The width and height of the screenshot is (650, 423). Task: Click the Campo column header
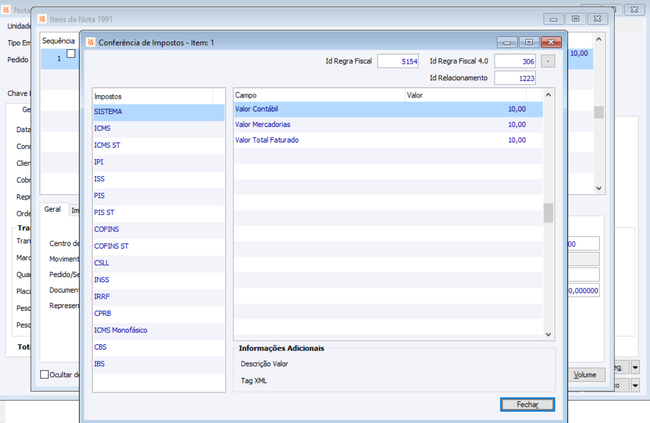(x=320, y=95)
